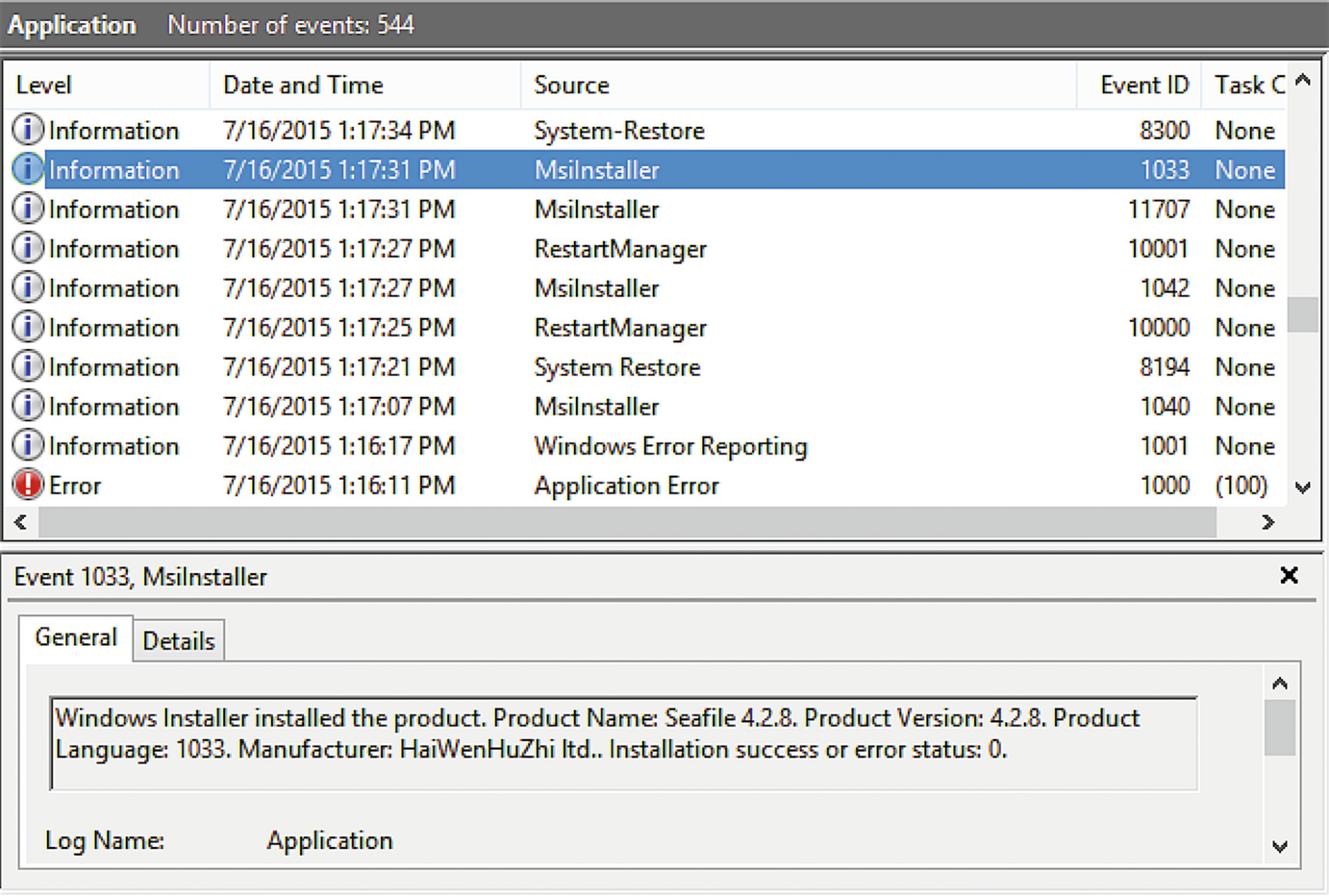Click the Event ID value 1001

point(1165,445)
